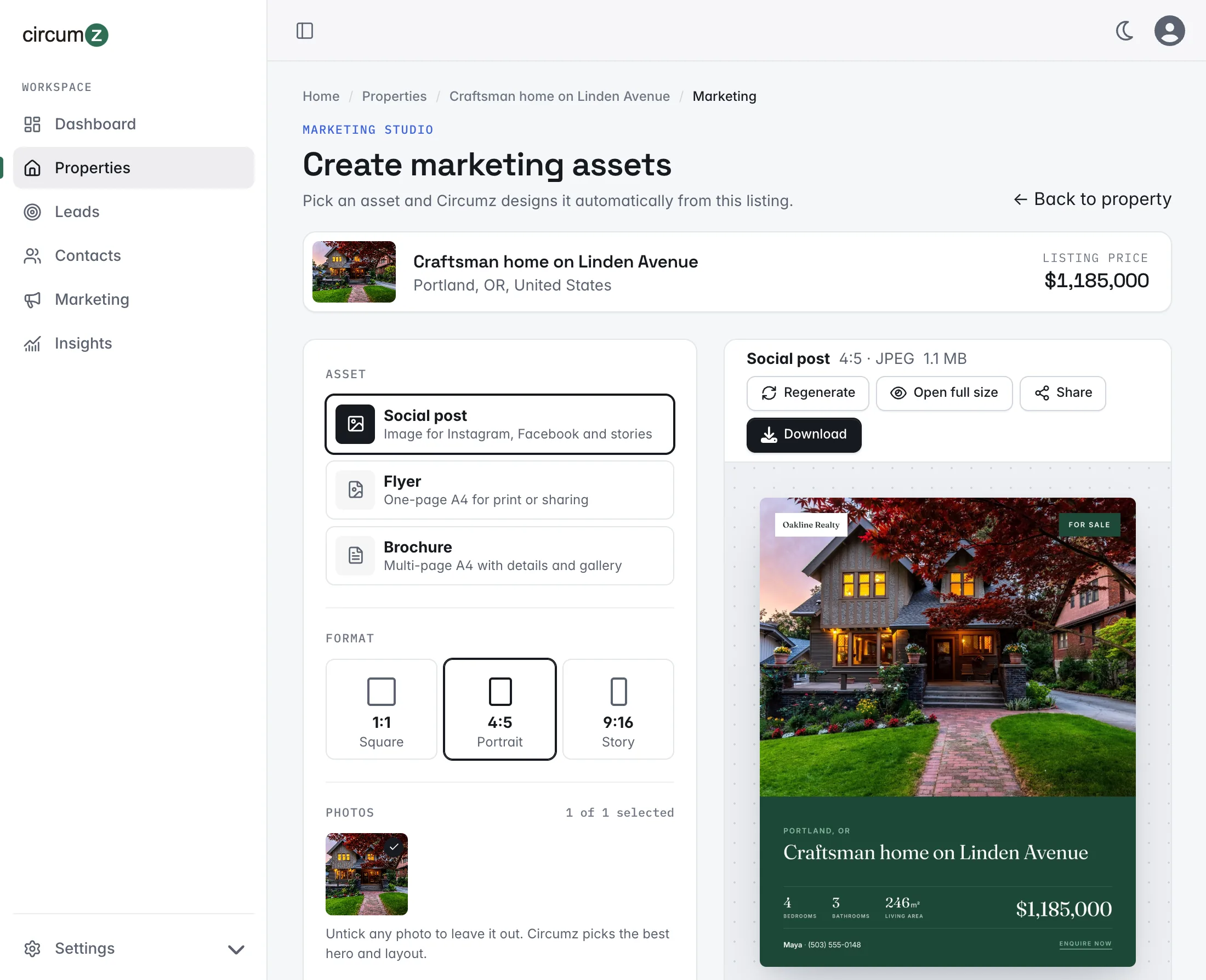Image resolution: width=1206 pixels, height=980 pixels.
Task: Select the 4:5 Portrait format
Action: 500,710
